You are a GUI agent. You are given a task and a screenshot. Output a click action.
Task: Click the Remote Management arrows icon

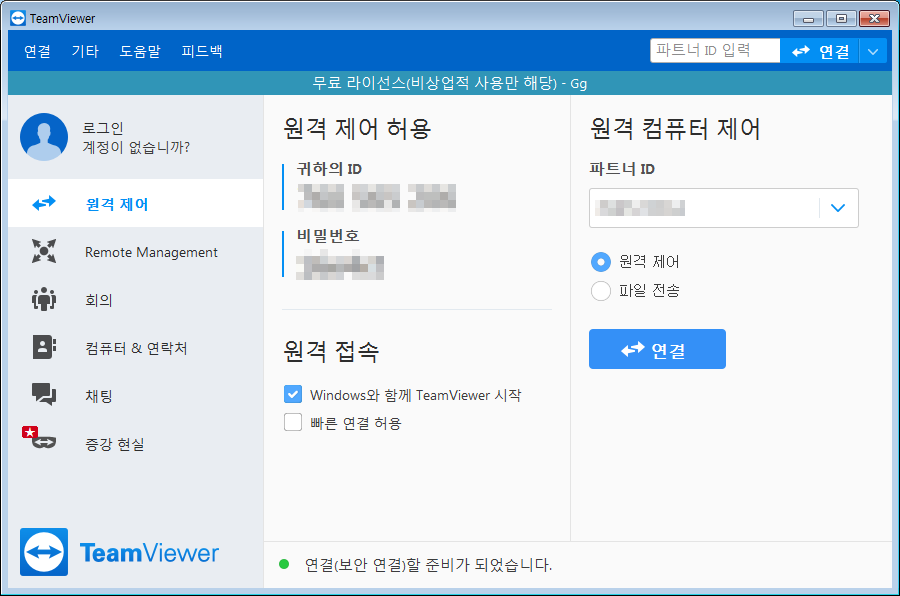[x=44, y=251]
